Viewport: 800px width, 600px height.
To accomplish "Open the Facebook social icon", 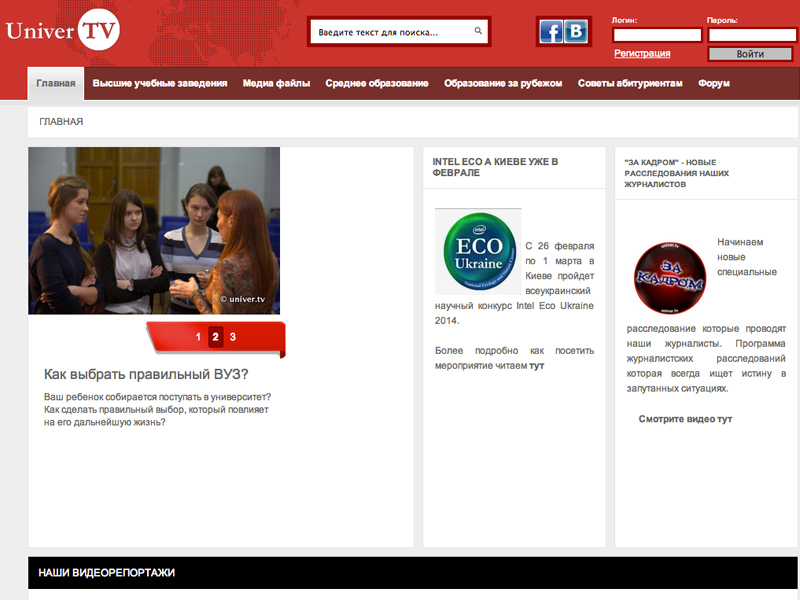I will (x=551, y=32).
